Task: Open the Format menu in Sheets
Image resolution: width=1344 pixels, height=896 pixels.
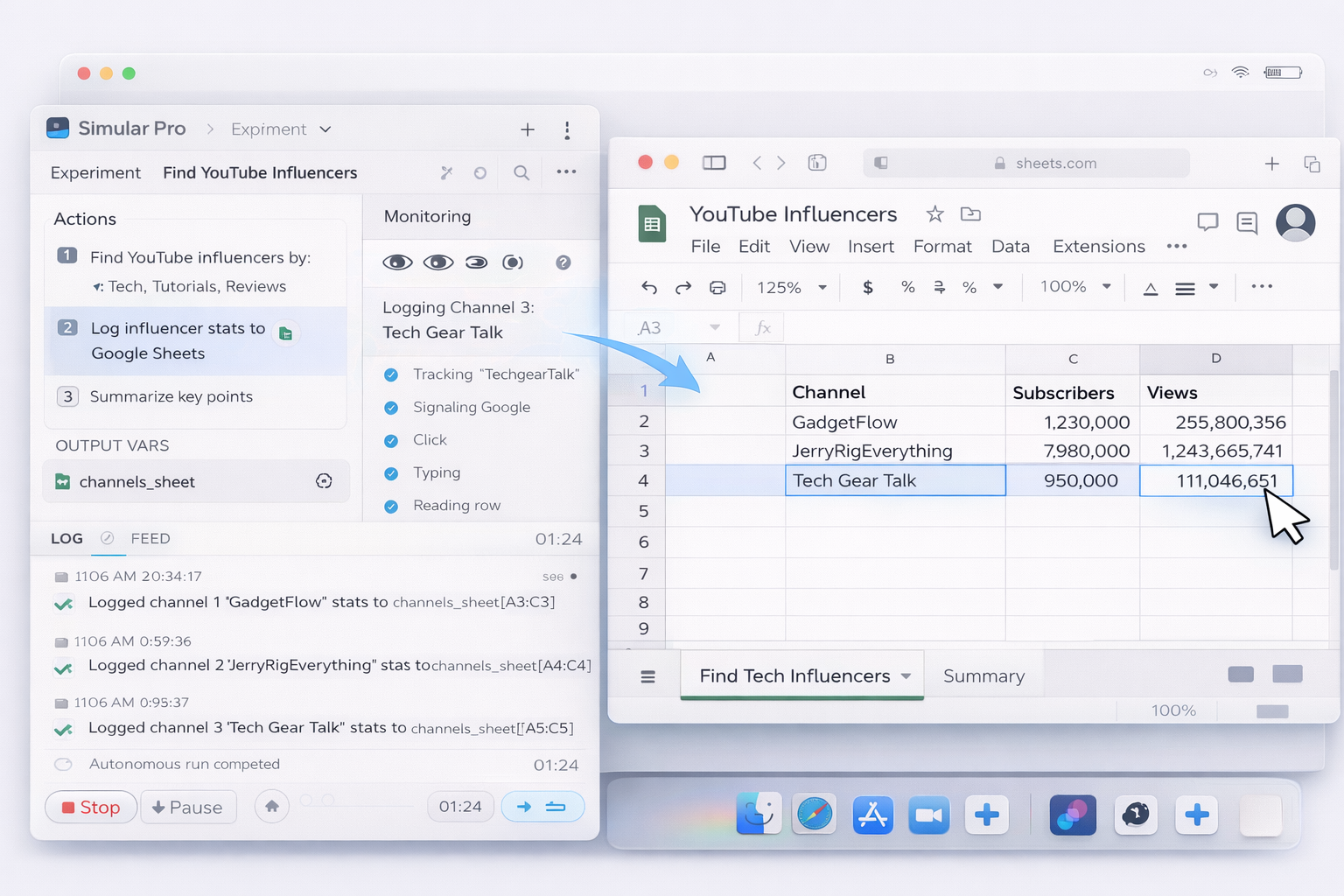Action: click(x=942, y=247)
